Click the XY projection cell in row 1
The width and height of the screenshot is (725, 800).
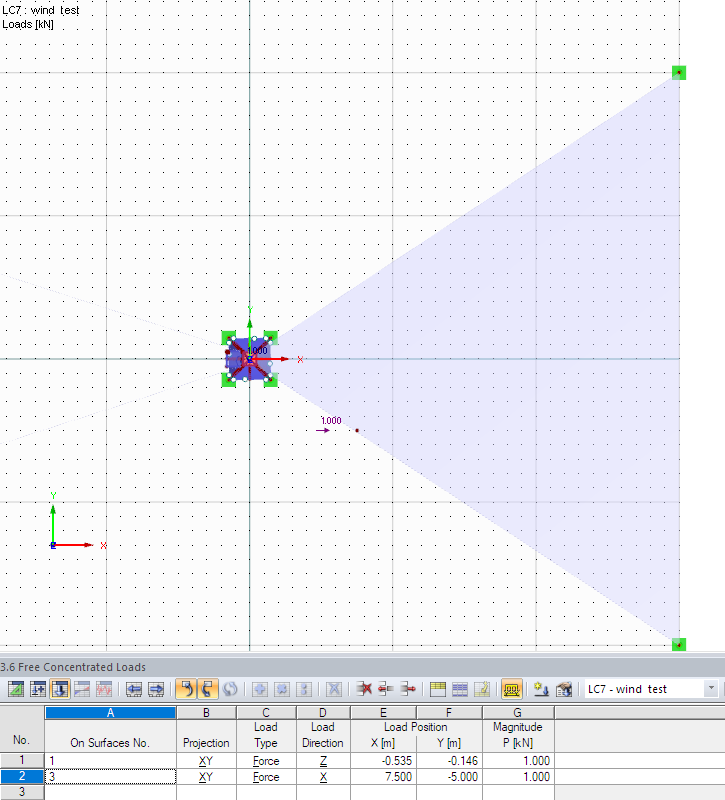[x=206, y=761]
